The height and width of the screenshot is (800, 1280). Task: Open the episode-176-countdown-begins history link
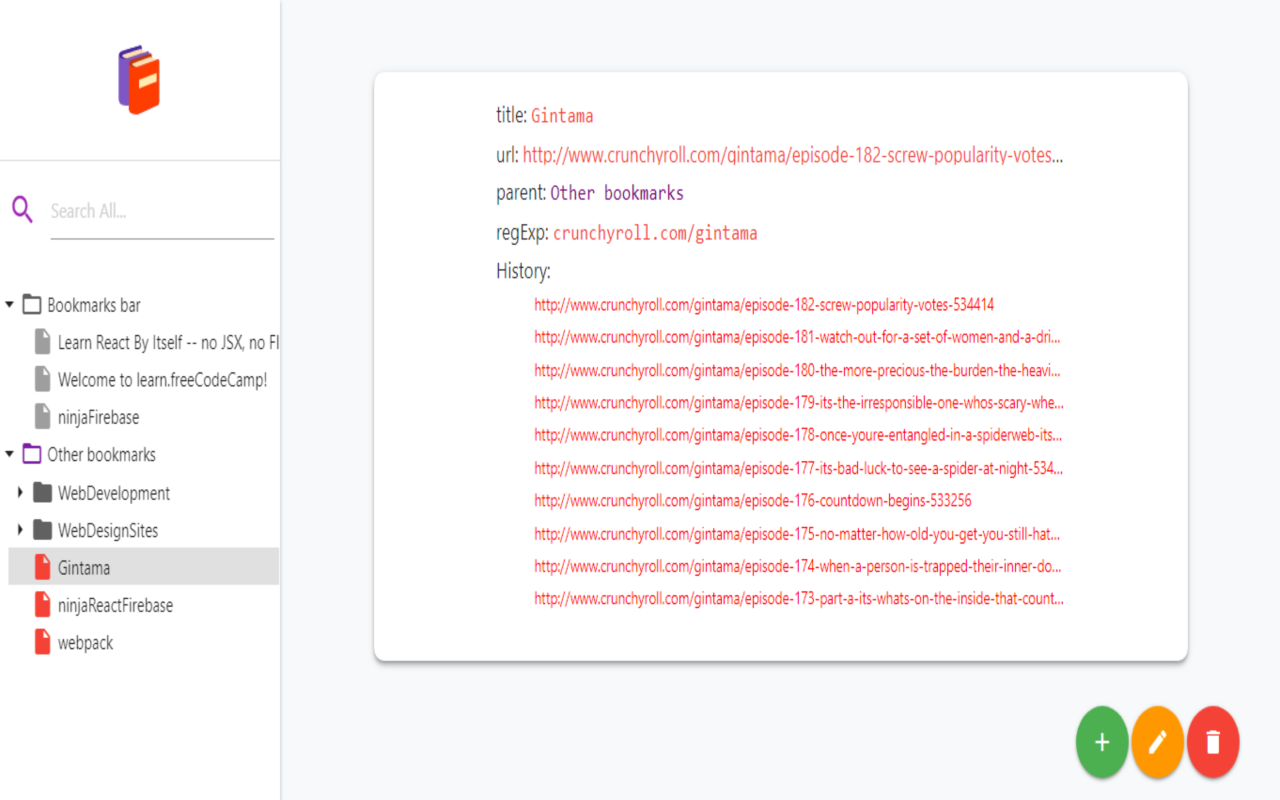pyautogui.click(x=753, y=500)
